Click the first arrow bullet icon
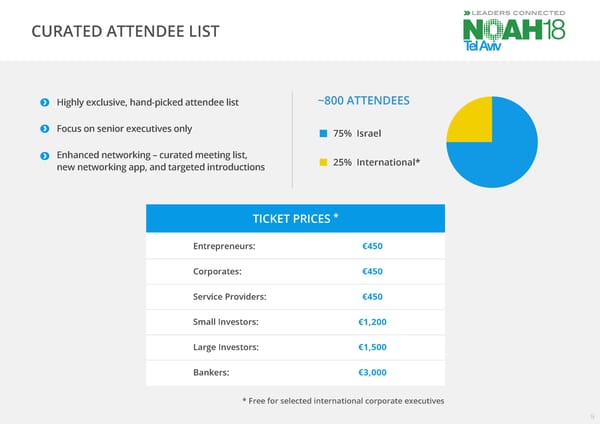Viewport: 600px width, 424px height. pos(44,102)
